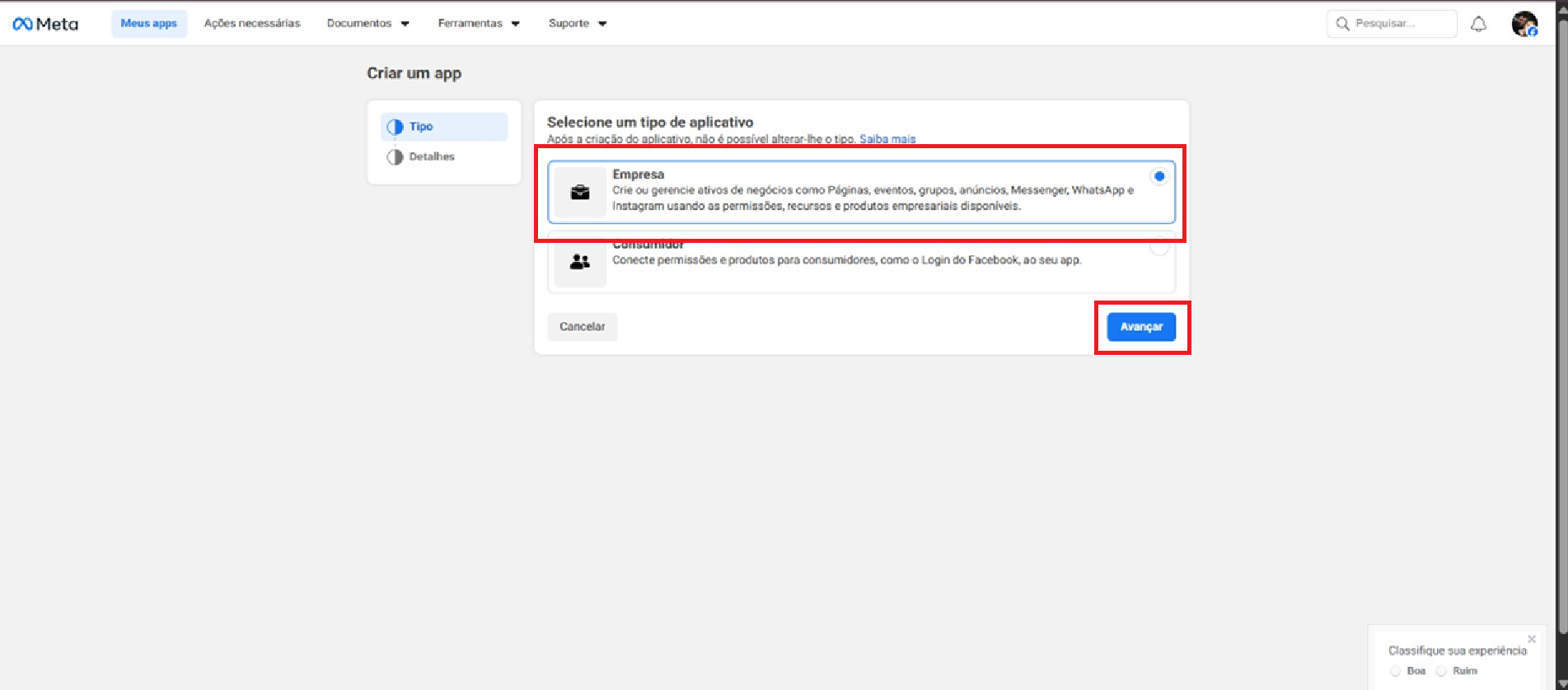Click the Consumidor people icon

tap(580, 263)
